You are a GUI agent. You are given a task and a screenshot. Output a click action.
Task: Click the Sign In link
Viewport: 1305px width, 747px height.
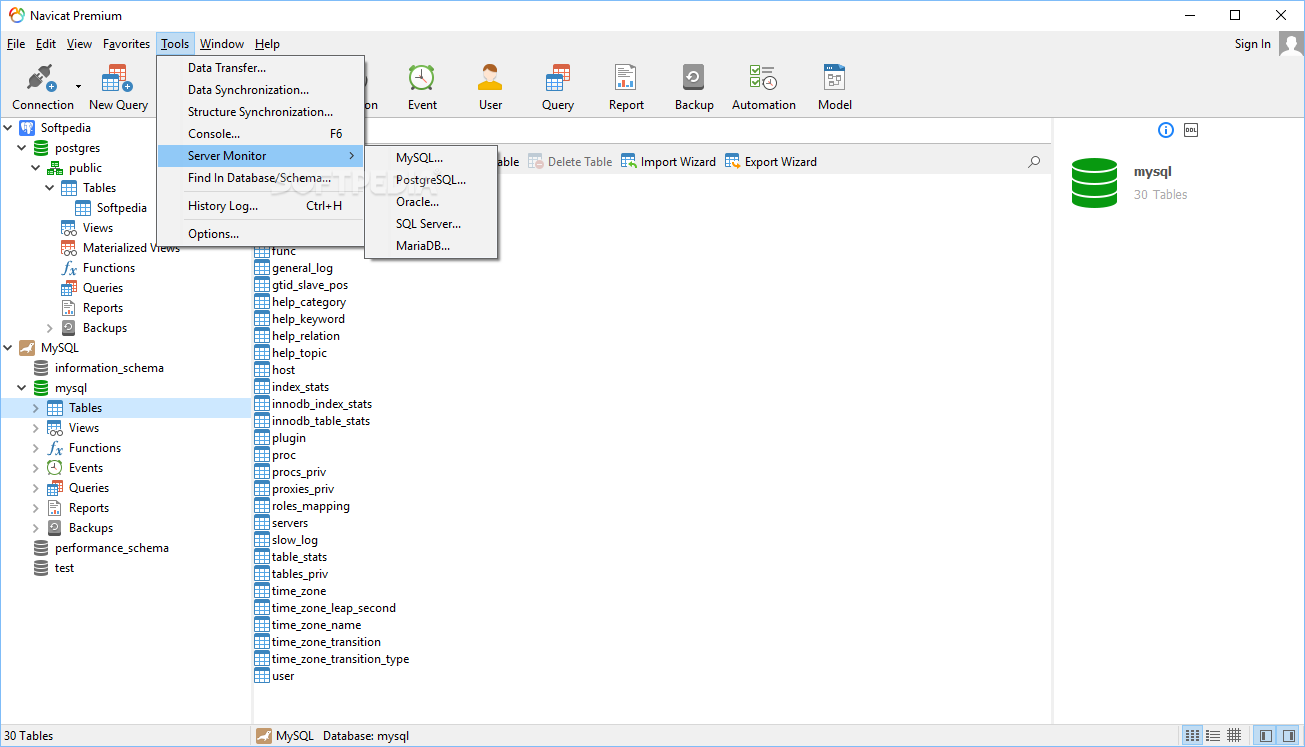point(1252,44)
